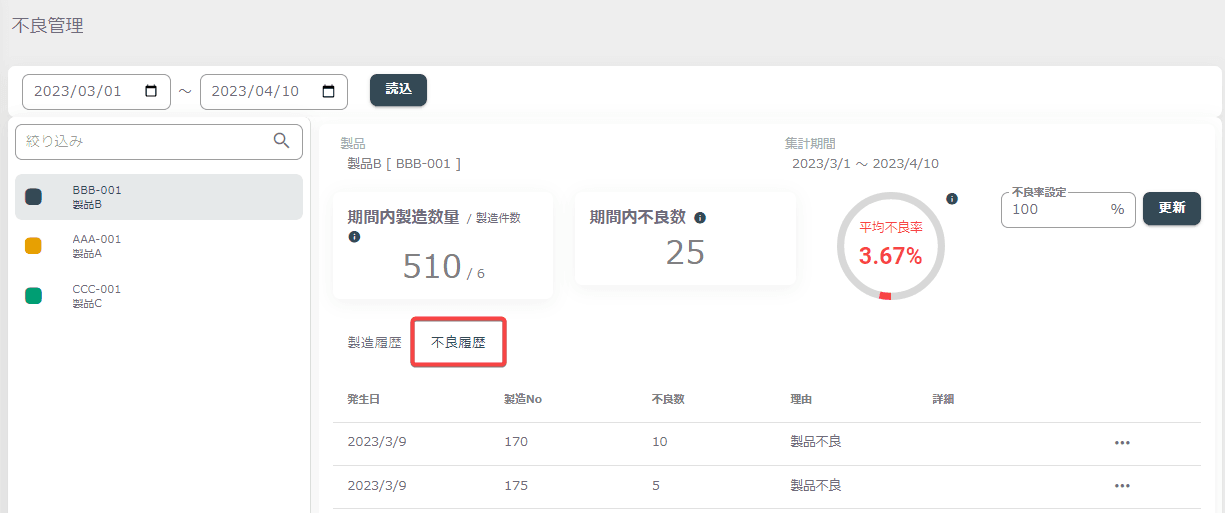
Task: Click info icon under 期間内製造数量
Action: point(354,237)
